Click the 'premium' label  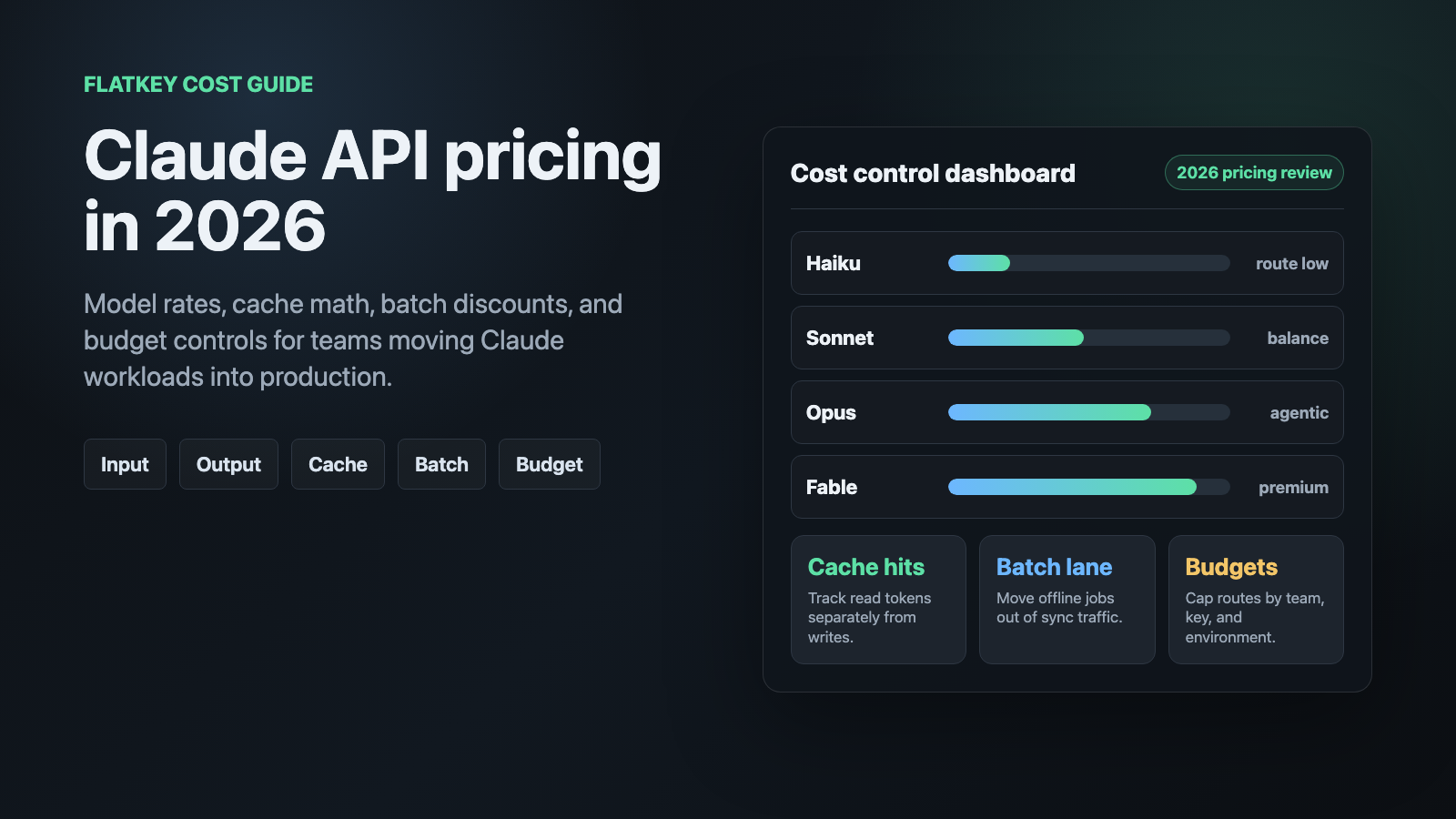tap(1293, 487)
